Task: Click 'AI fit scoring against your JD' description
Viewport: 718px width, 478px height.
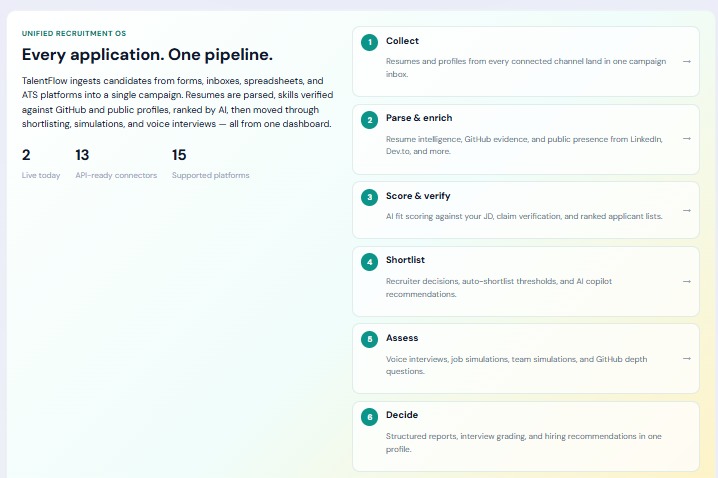Action: pos(524,216)
